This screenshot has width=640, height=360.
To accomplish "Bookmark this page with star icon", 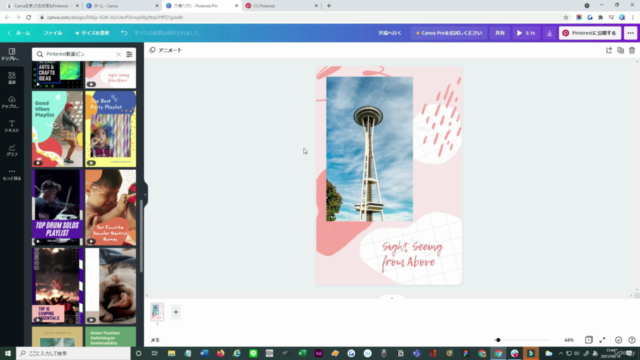I will click(566, 17).
